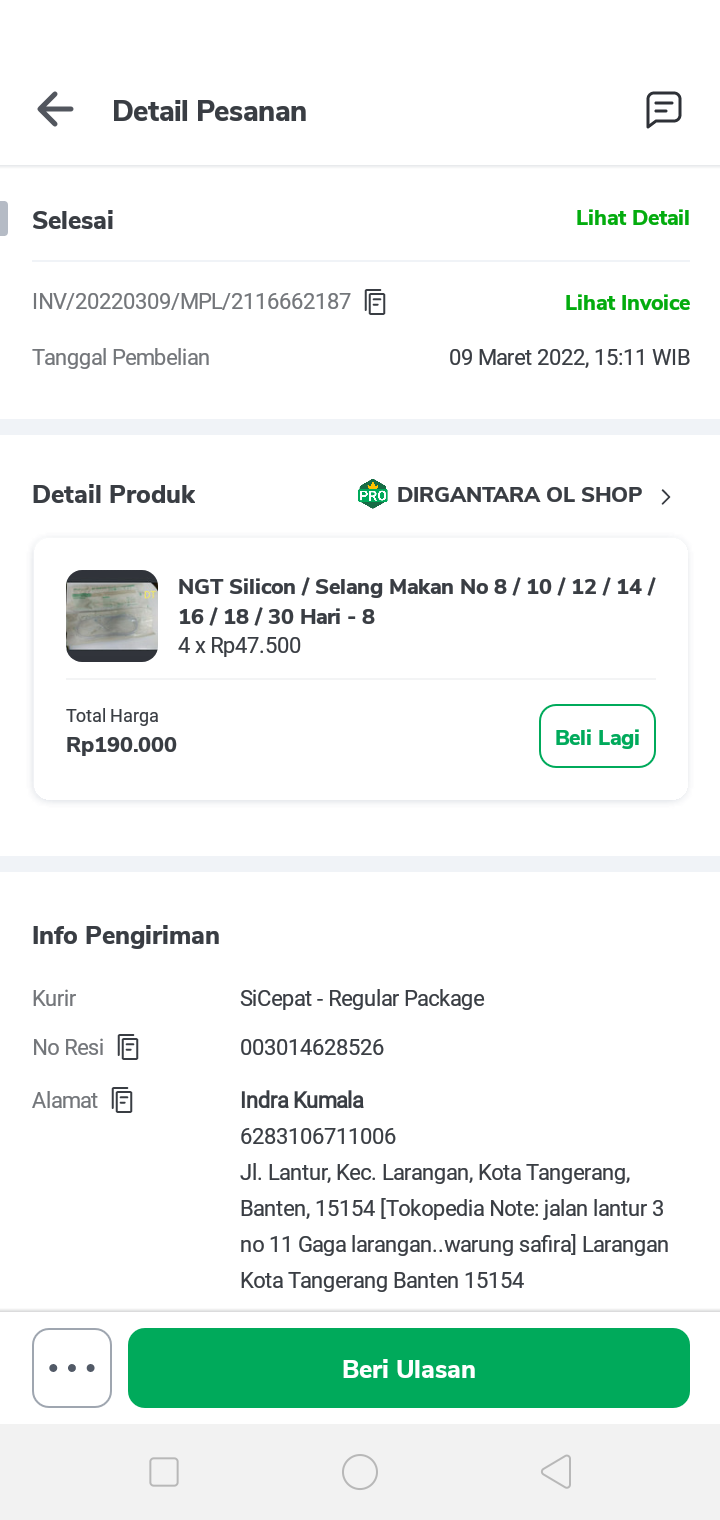Open the three-dots more options button
The width and height of the screenshot is (720, 1520).
coord(72,1368)
